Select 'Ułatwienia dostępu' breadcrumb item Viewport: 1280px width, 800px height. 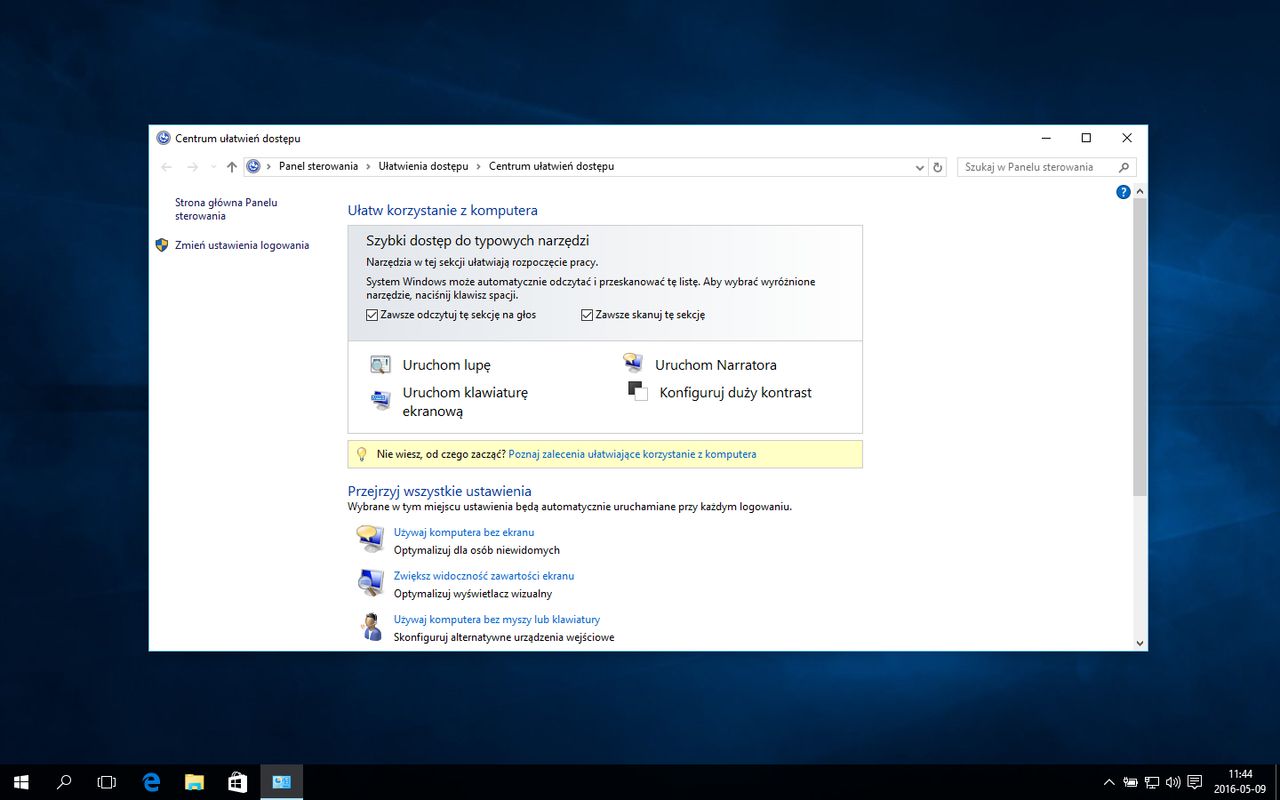point(423,167)
